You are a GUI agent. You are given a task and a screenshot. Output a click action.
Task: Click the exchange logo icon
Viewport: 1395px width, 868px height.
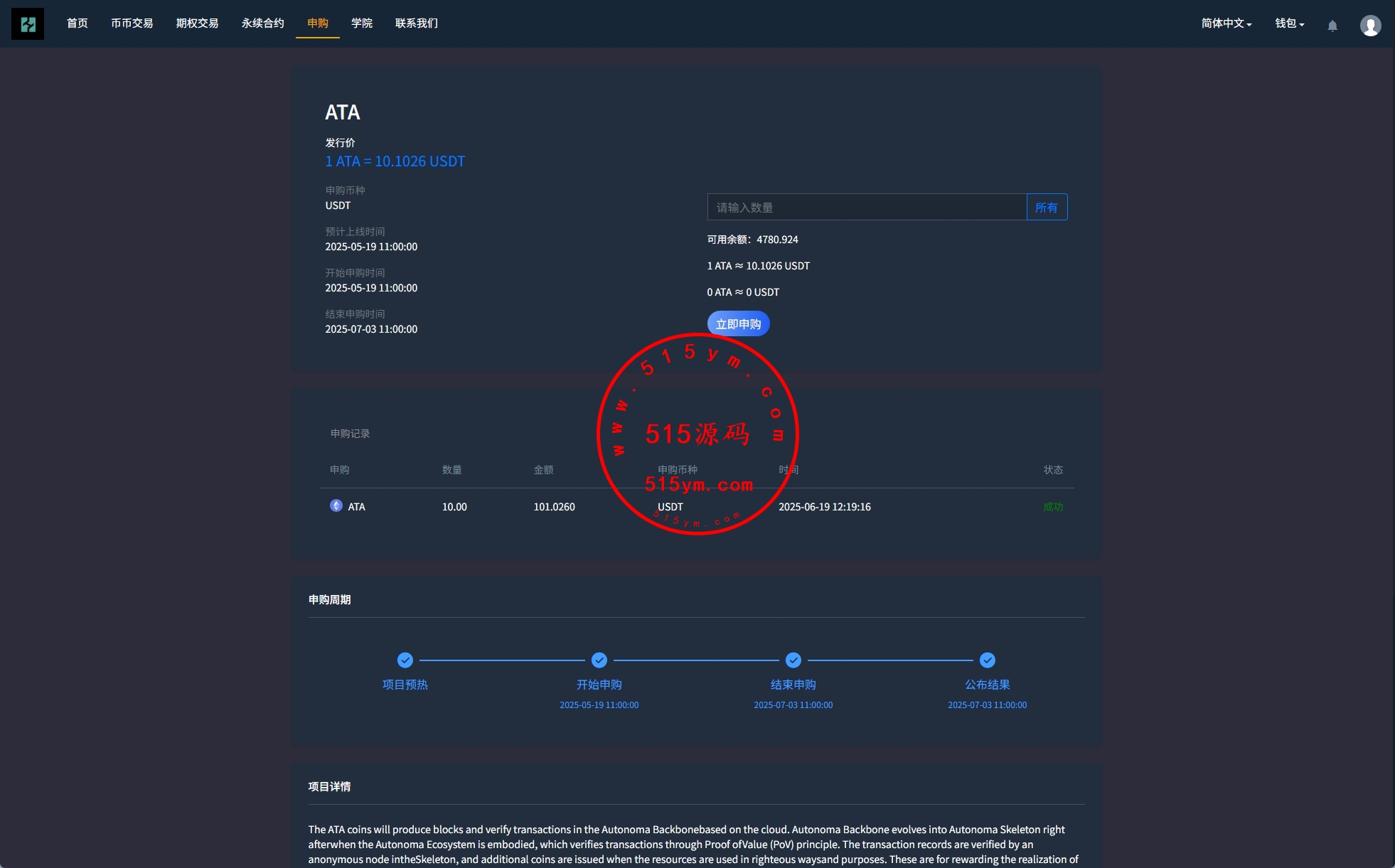(28, 23)
